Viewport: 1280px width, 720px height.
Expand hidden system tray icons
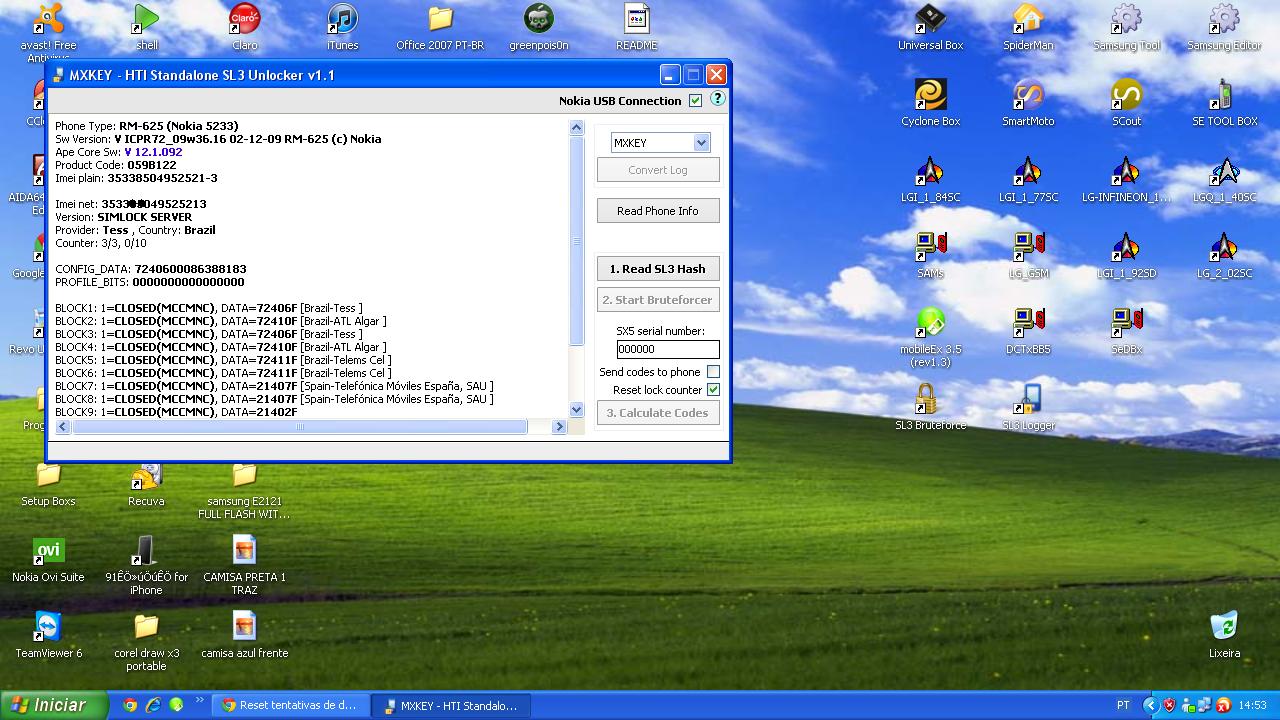1150,705
